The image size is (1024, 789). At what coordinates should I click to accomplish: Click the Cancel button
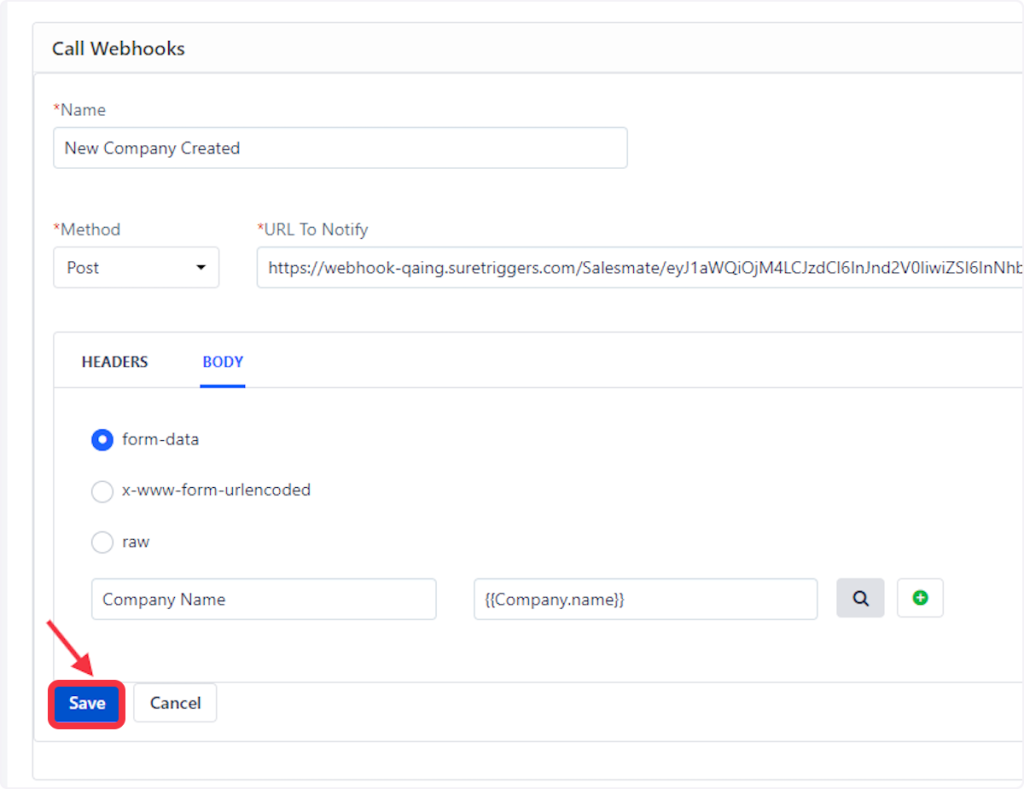175,703
